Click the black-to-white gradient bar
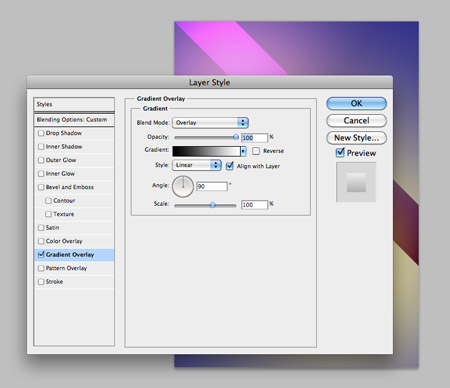This screenshot has height=388, width=450. (206, 151)
